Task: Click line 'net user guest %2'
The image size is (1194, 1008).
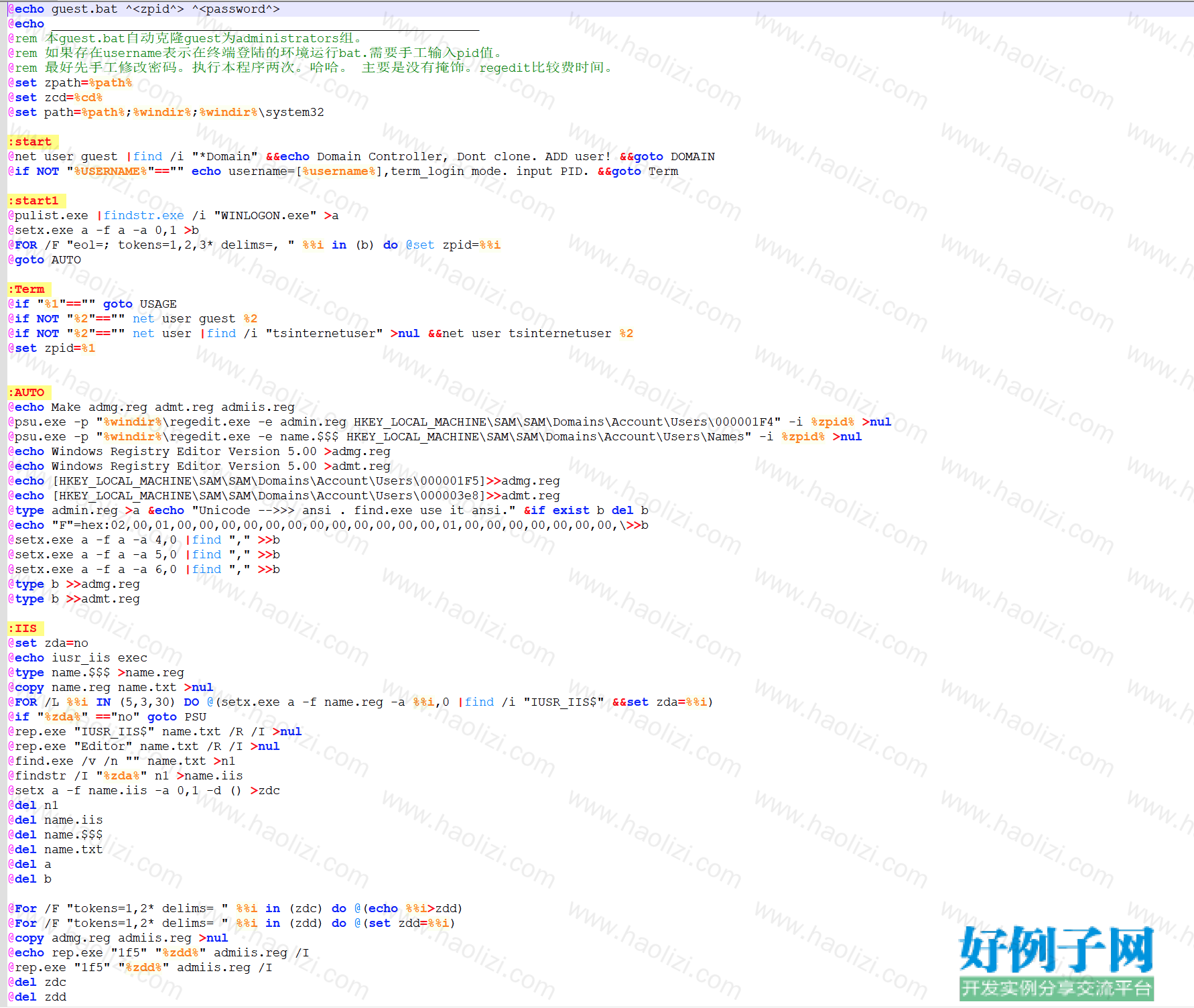Action: point(133,318)
